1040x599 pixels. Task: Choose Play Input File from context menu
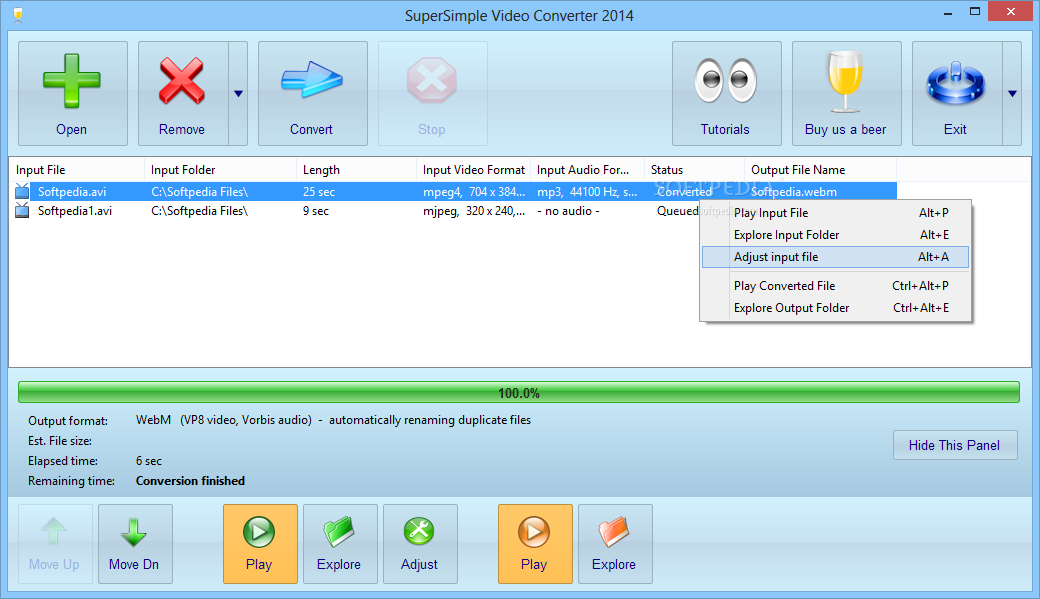click(x=835, y=213)
